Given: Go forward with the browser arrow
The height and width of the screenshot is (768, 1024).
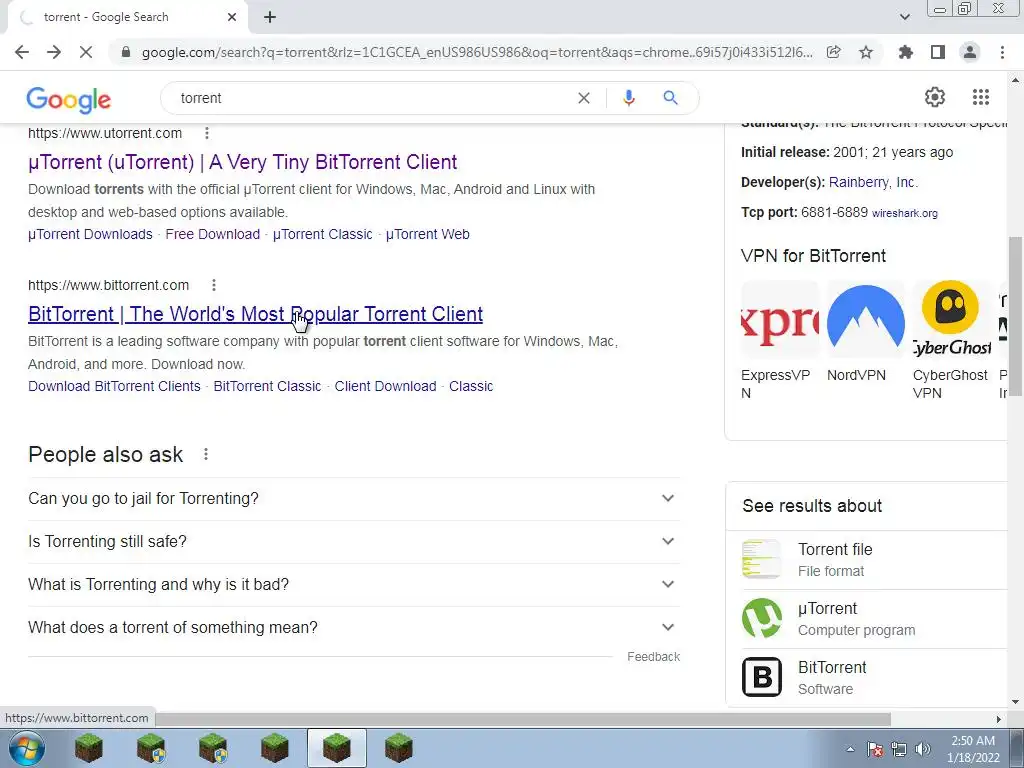Looking at the screenshot, I should pyautogui.click(x=54, y=52).
